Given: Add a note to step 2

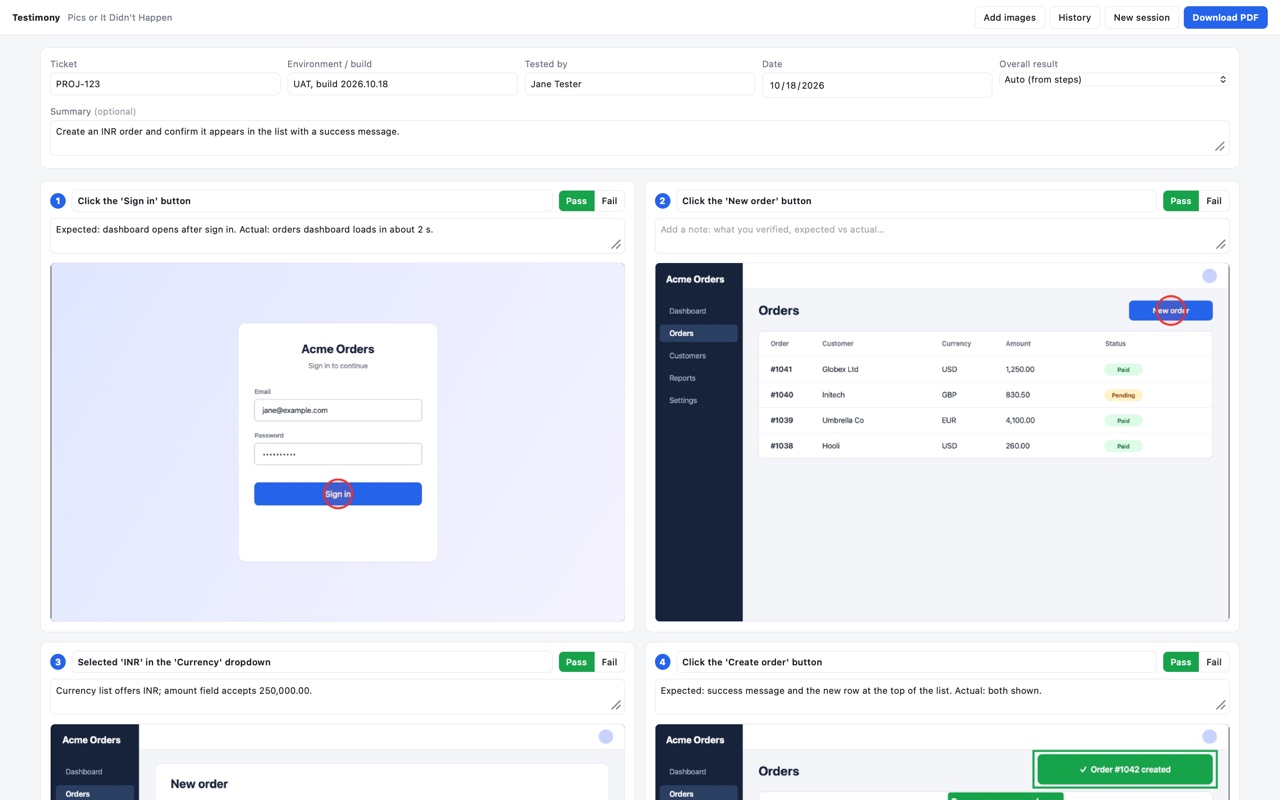Looking at the screenshot, I should [x=942, y=236].
